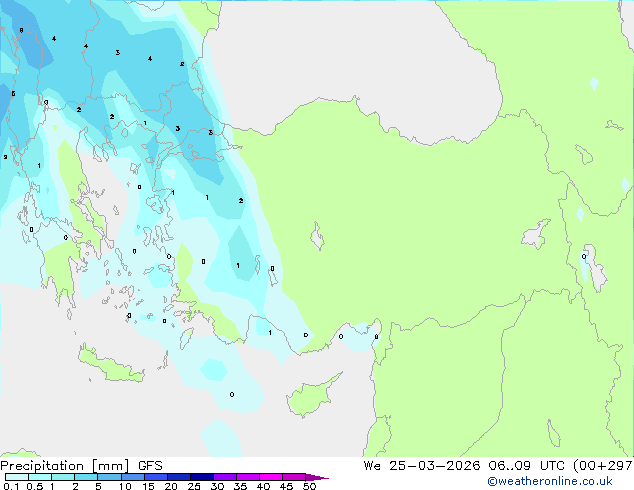Select the 35–40 mm legend swatch
This screenshot has width=634, height=490.
click(x=247, y=477)
